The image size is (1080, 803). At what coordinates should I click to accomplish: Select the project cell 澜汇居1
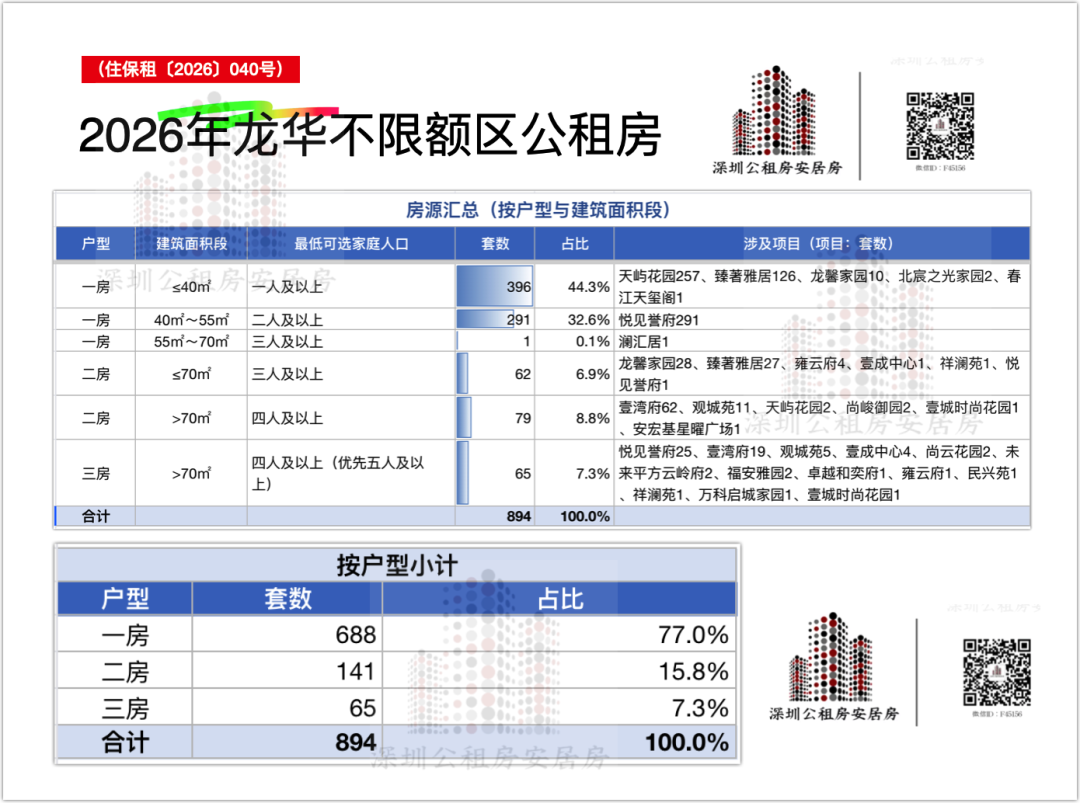(822, 342)
